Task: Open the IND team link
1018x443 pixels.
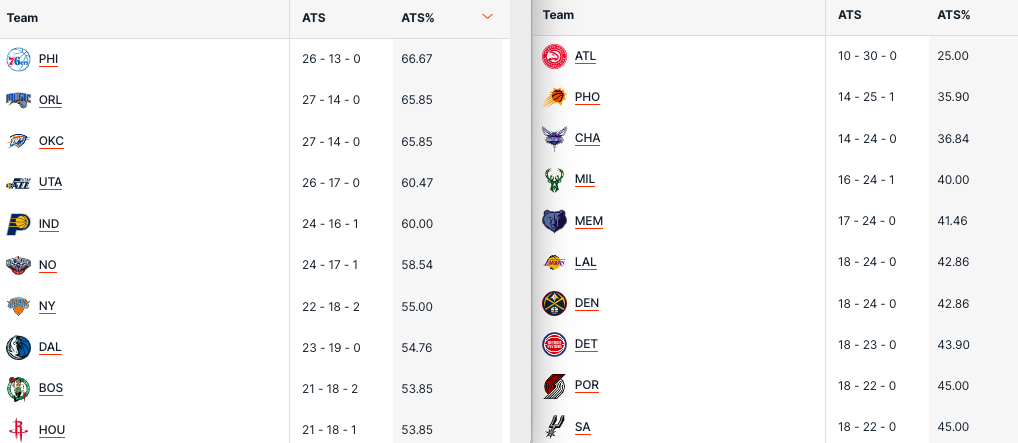Action: click(x=48, y=224)
